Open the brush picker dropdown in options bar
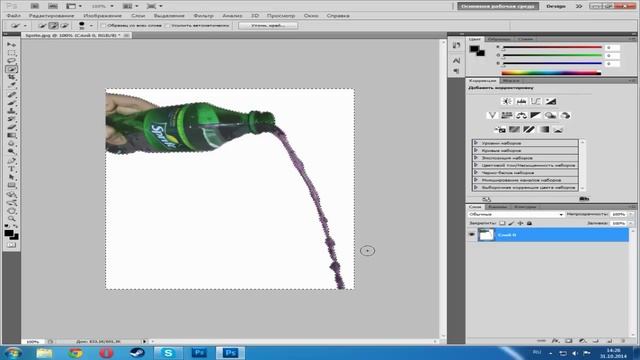 (91, 25)
